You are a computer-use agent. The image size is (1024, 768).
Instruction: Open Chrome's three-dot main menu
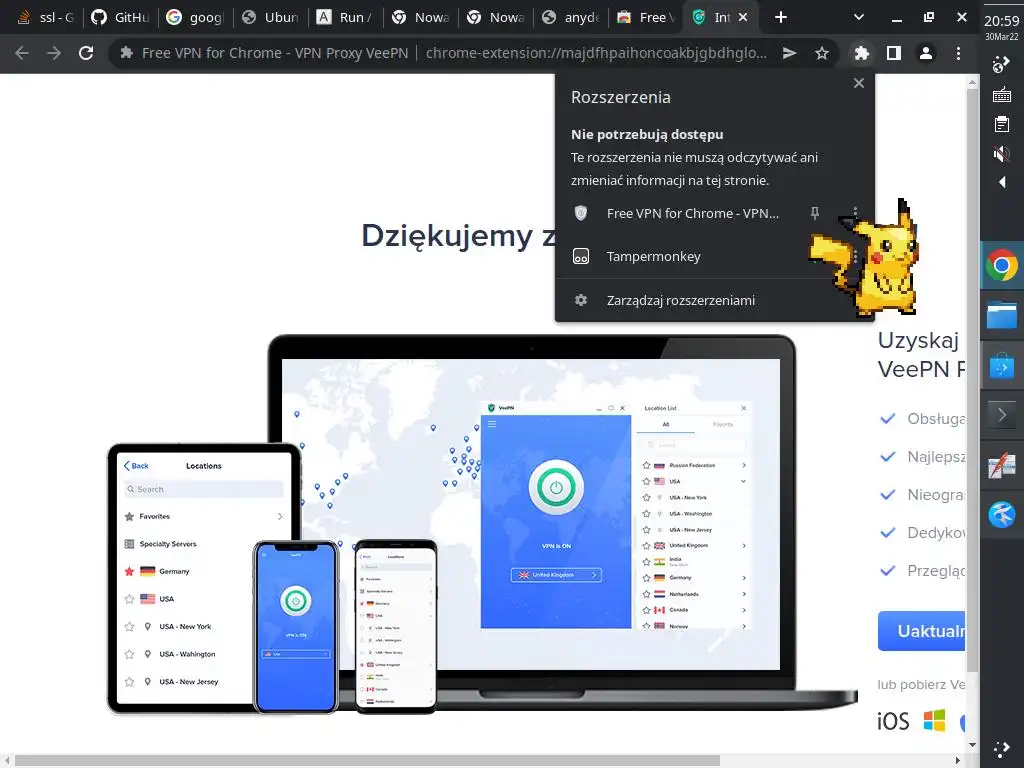pyautogui.click(x=958, y=53)
